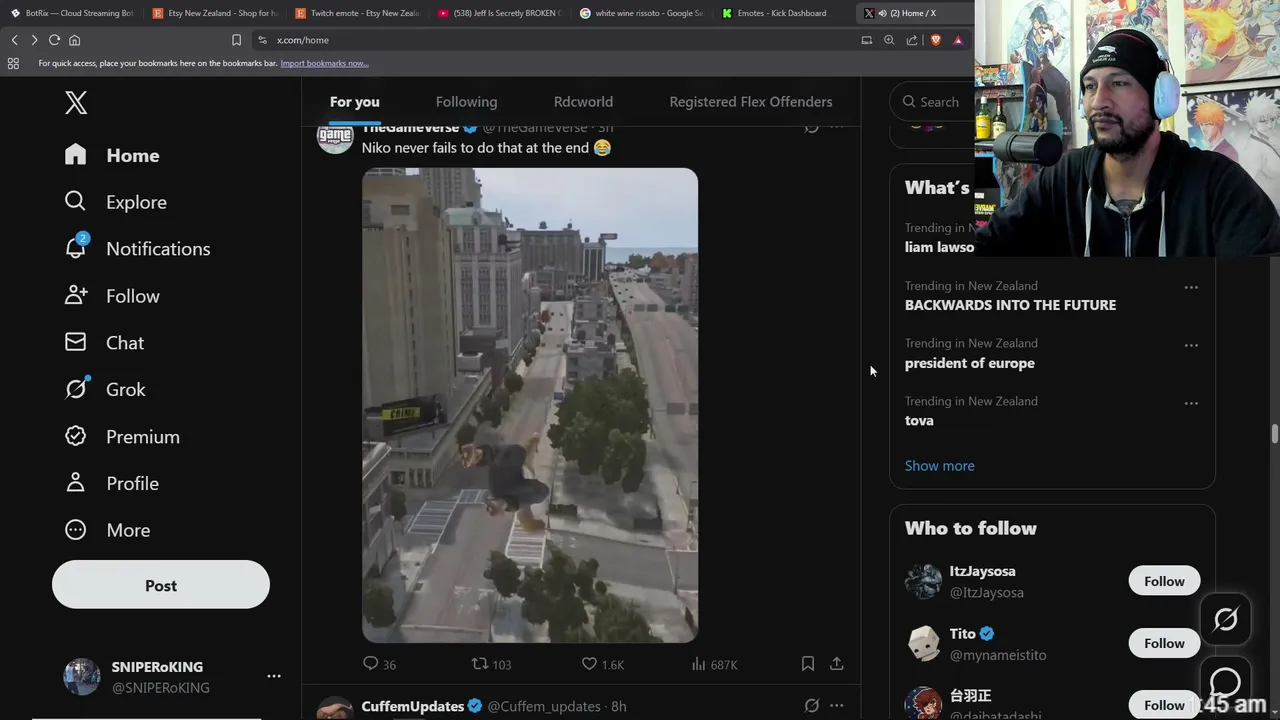This screenshot has height=720, width=1280.
Task: Click the share icon in address bar
Action: pos(912,40)
